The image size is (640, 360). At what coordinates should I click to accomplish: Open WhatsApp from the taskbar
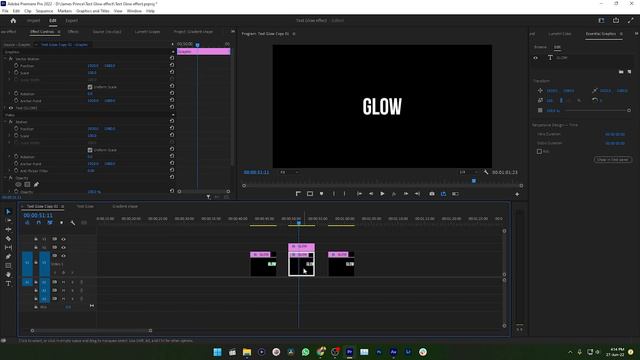[x=305, y=352]
